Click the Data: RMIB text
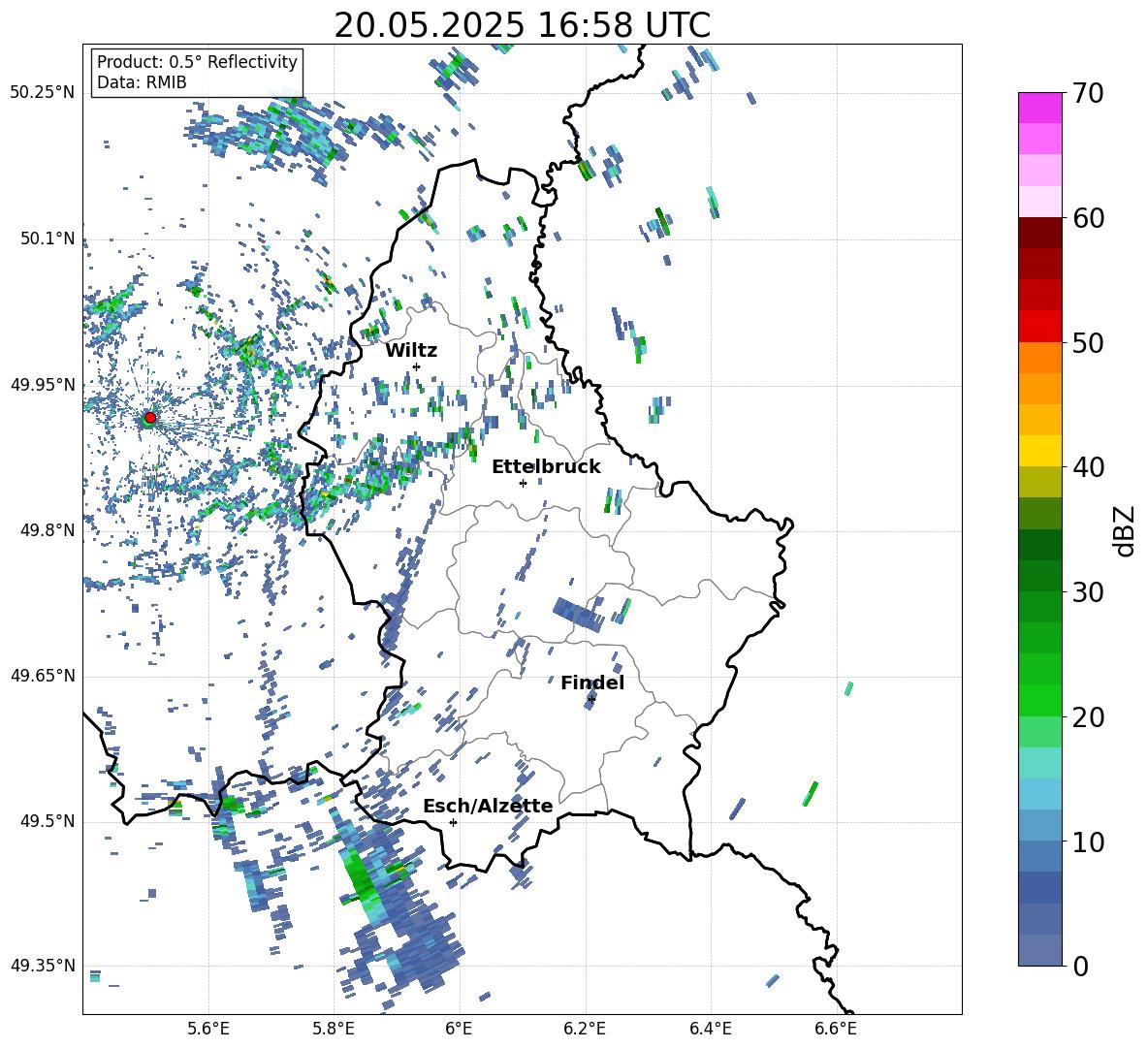The width and height of the screenshot is (1148, 1048). click(142, 82)
